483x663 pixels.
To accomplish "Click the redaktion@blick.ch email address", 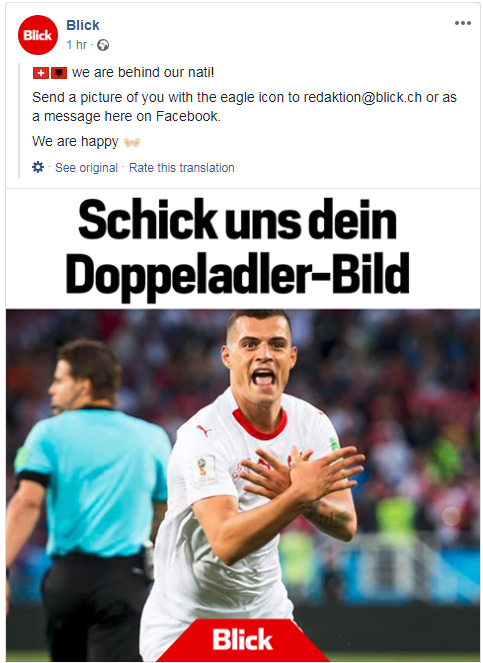I will pyautogui.click(x=362, y=98).
